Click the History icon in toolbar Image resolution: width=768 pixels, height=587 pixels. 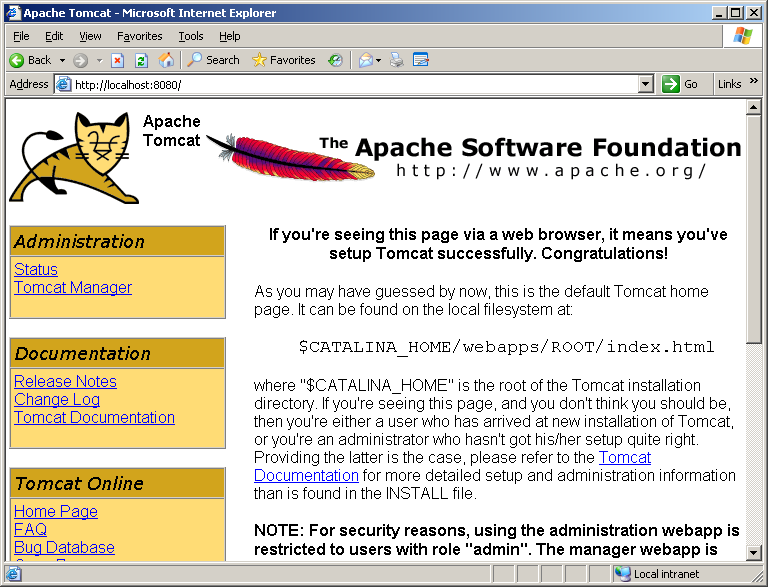pos(336,60)
